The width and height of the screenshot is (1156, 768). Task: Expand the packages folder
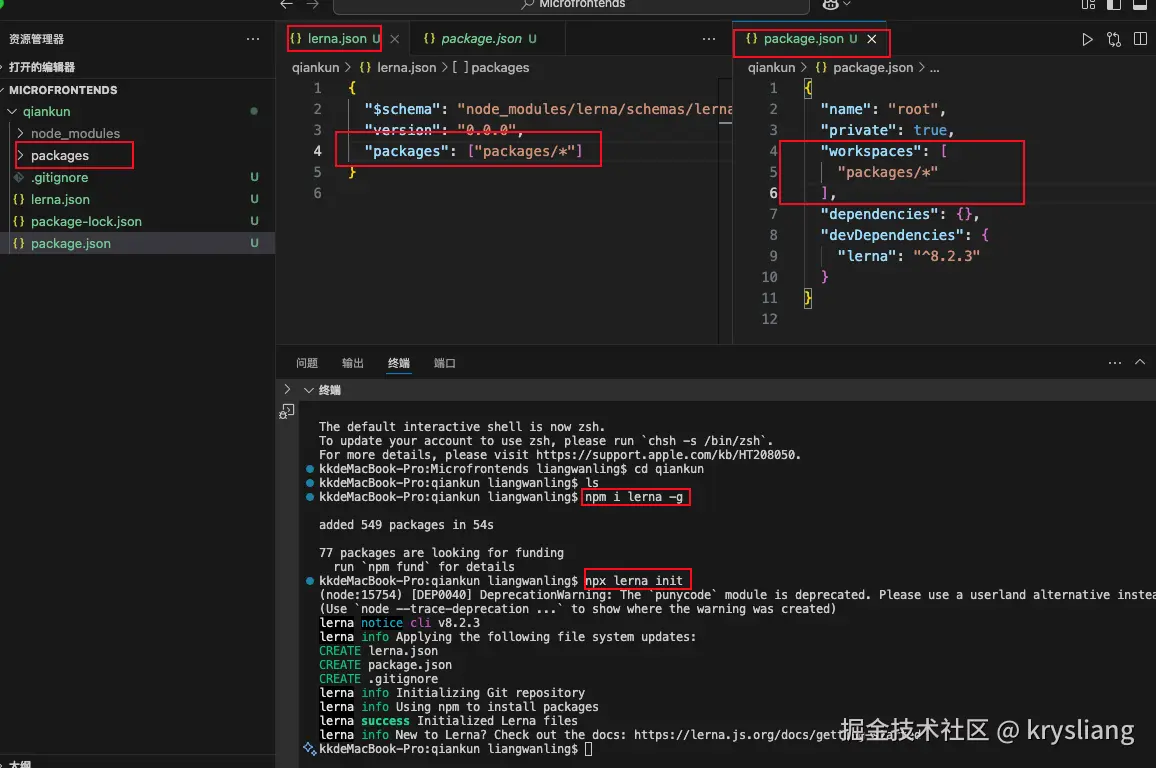click(60, 156)
